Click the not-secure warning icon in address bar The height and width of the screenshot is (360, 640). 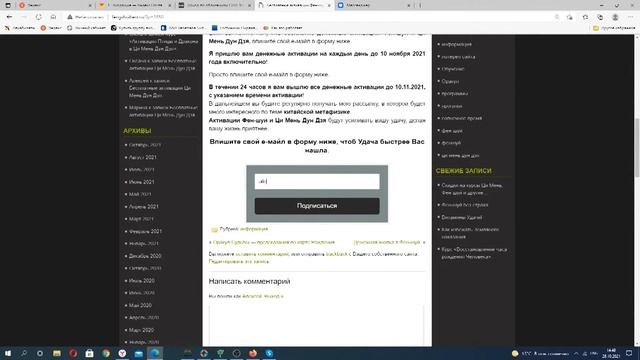[70, 17]
